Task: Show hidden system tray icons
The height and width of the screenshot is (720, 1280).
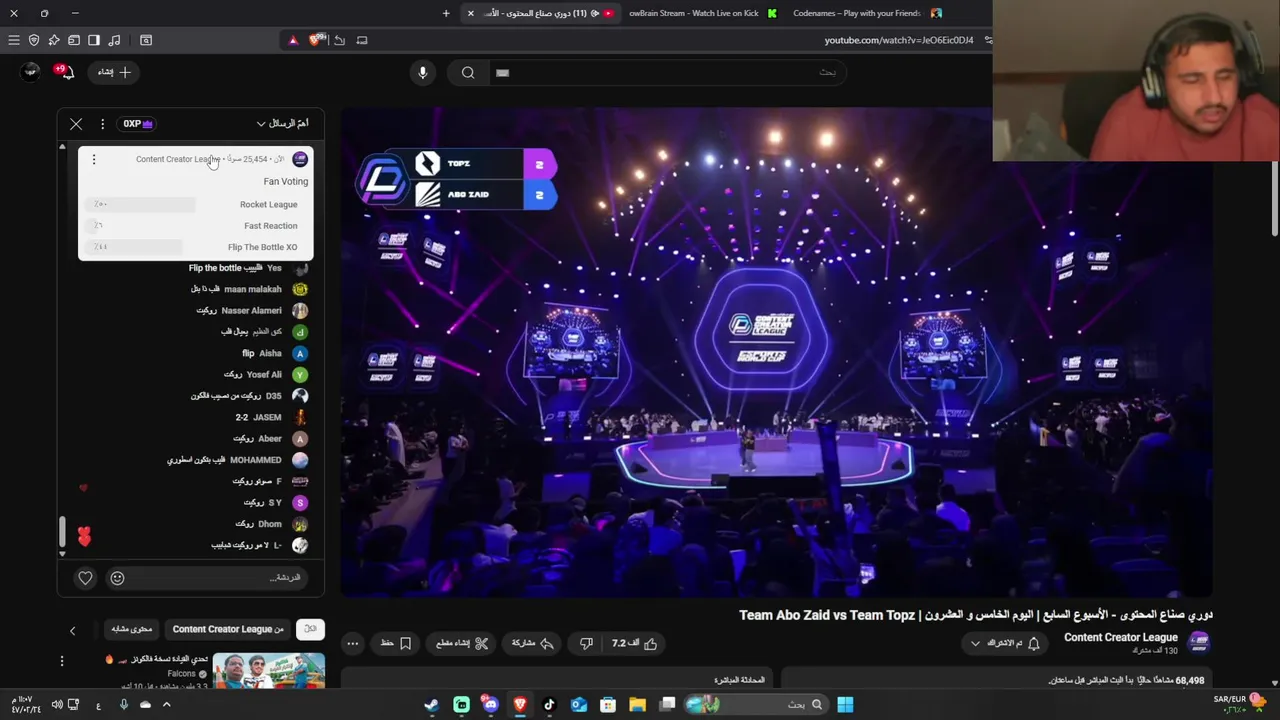Action: (x=166, y=705)
